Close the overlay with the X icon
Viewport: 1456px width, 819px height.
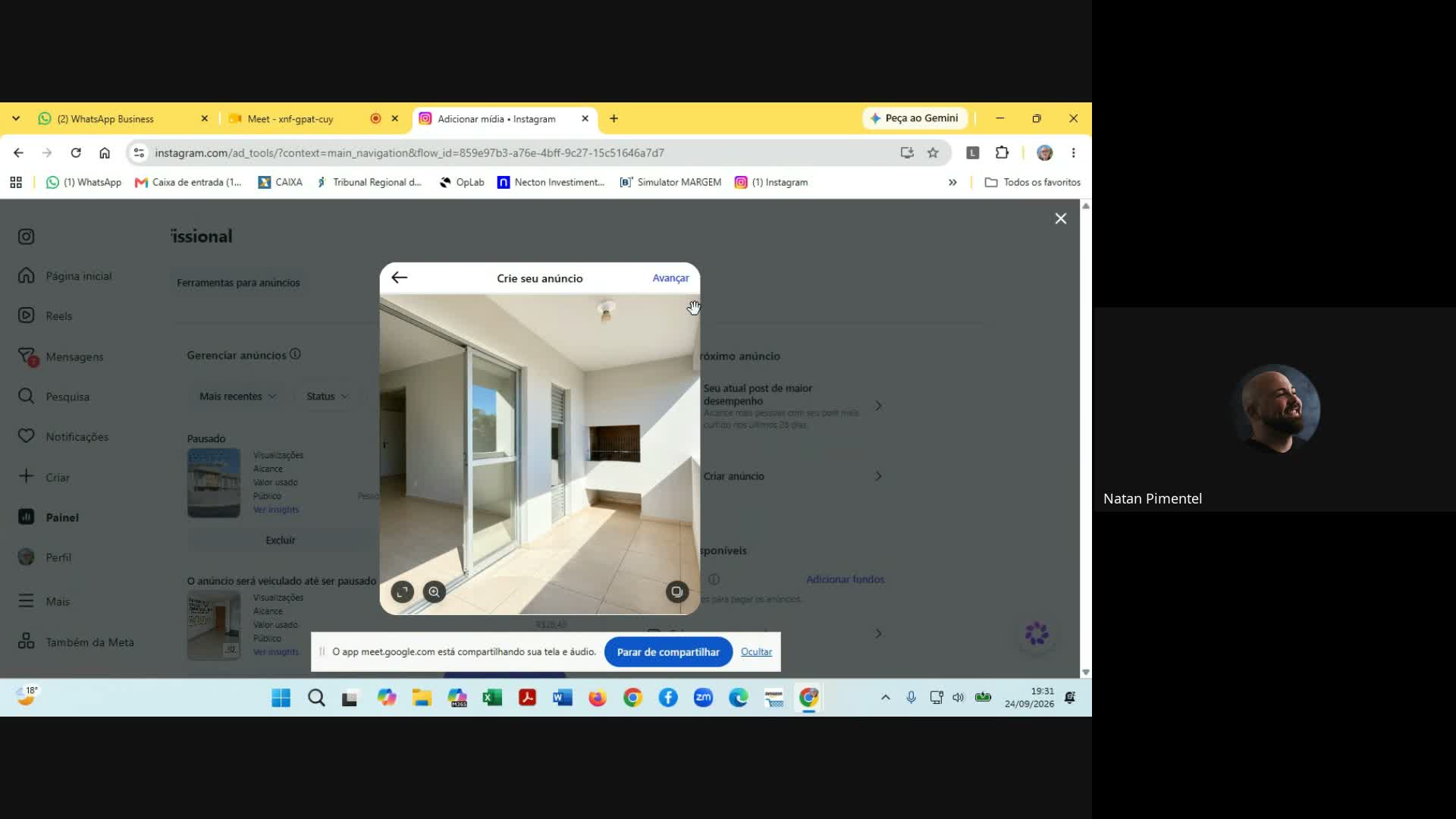(x=1061, y=218)
